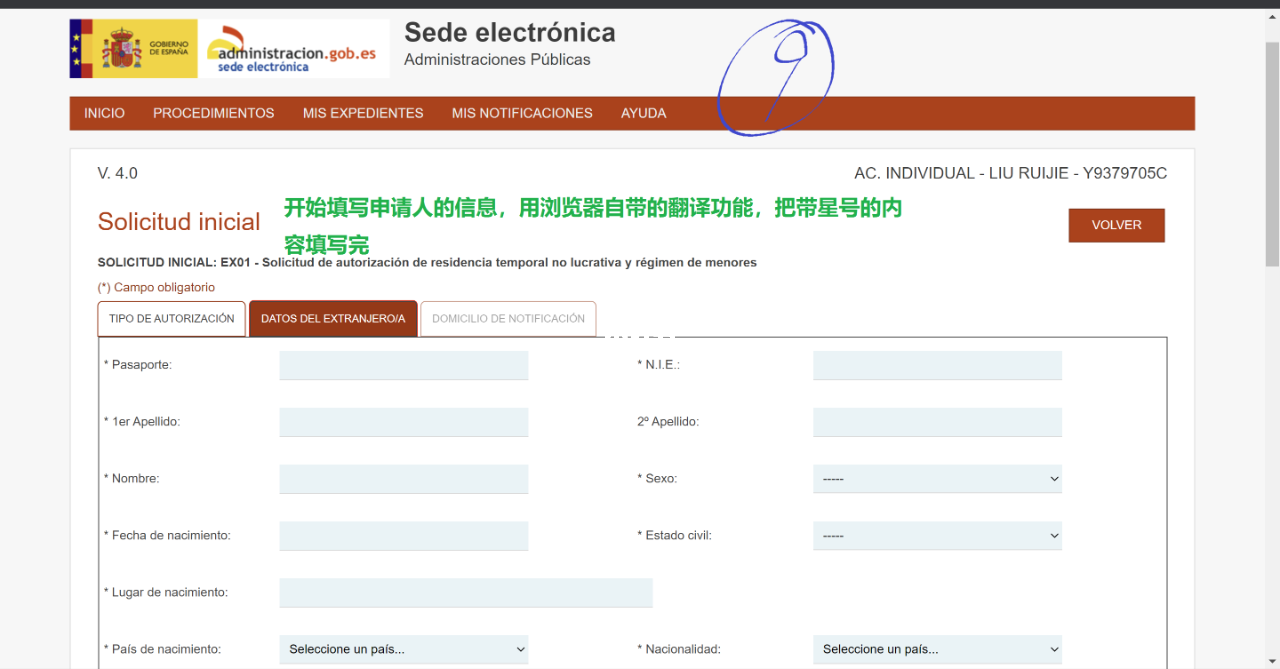The height and width of the screenshot is (669, 1280).
Task: Click the Sede electrónica heading
Action: pyautogui.click(x=510, y=32)
